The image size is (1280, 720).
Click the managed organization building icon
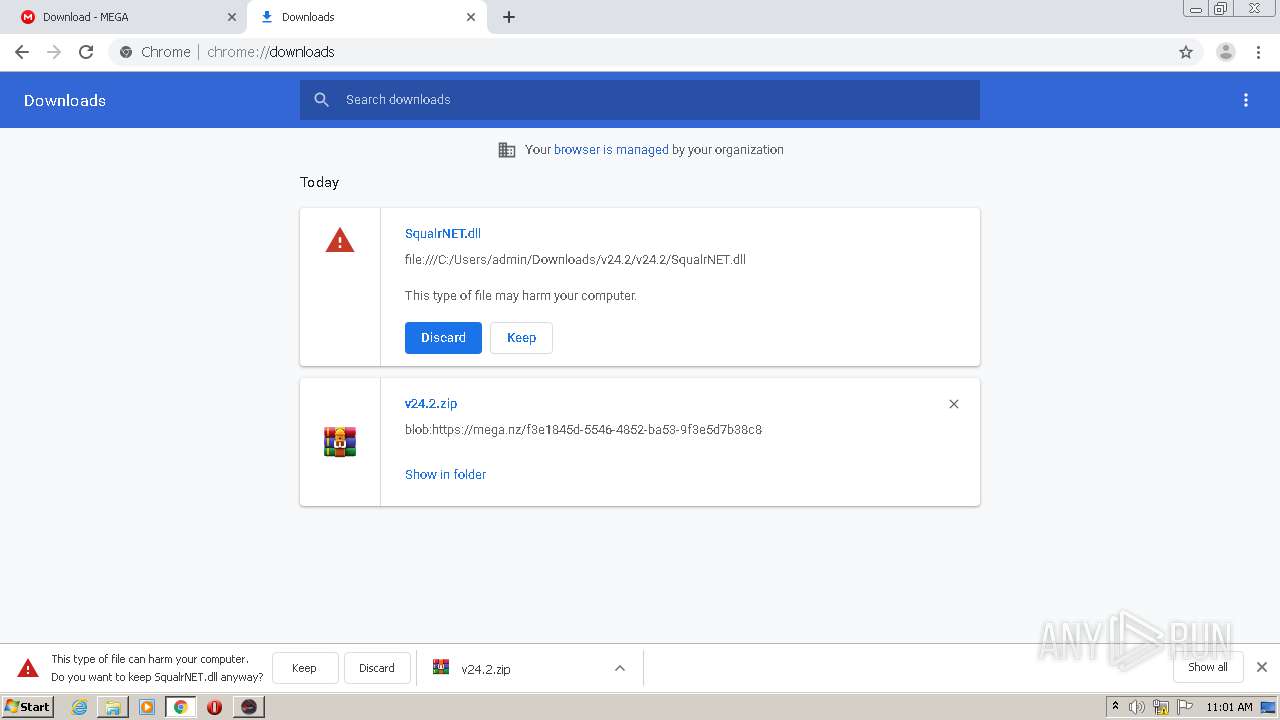(x=507, y=150)
